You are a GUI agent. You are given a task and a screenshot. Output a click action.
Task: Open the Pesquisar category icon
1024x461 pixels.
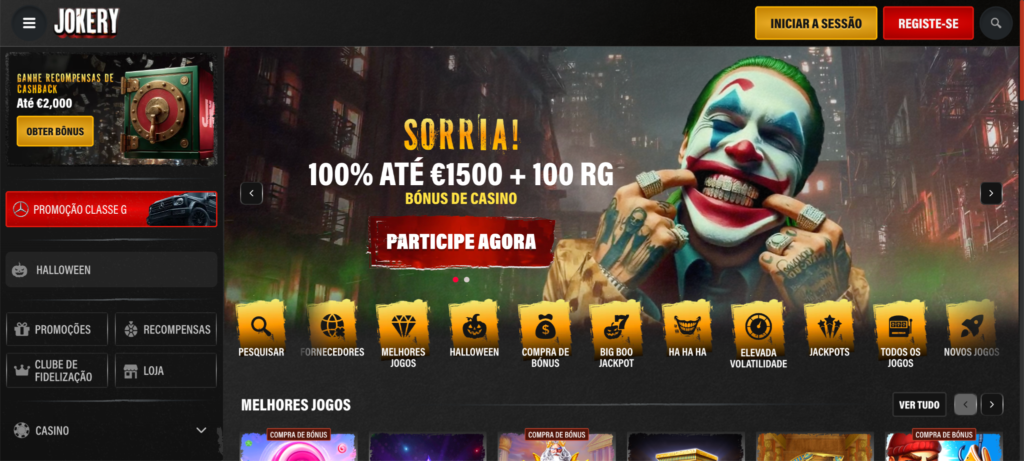tap(261, 324)
